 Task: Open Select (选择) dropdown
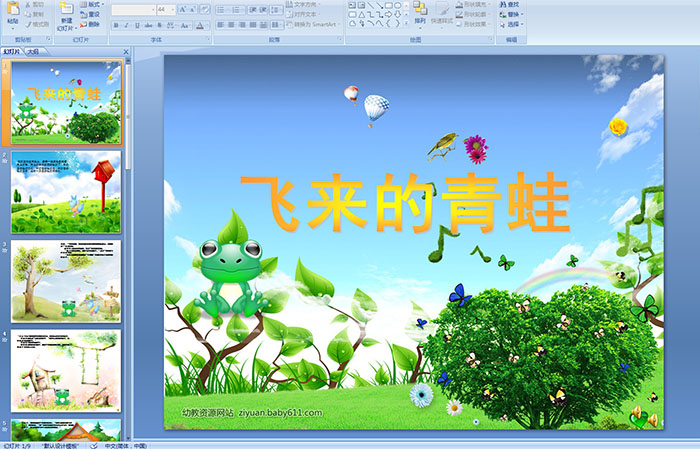[x=512, y=24]
